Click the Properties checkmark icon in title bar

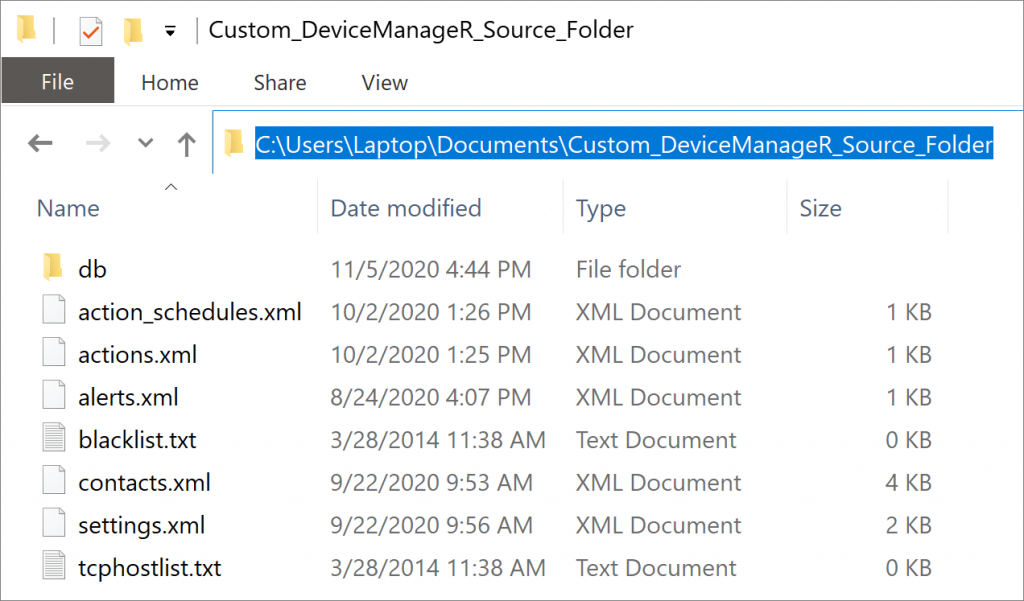pyautogui.click(x=91, y=32)
